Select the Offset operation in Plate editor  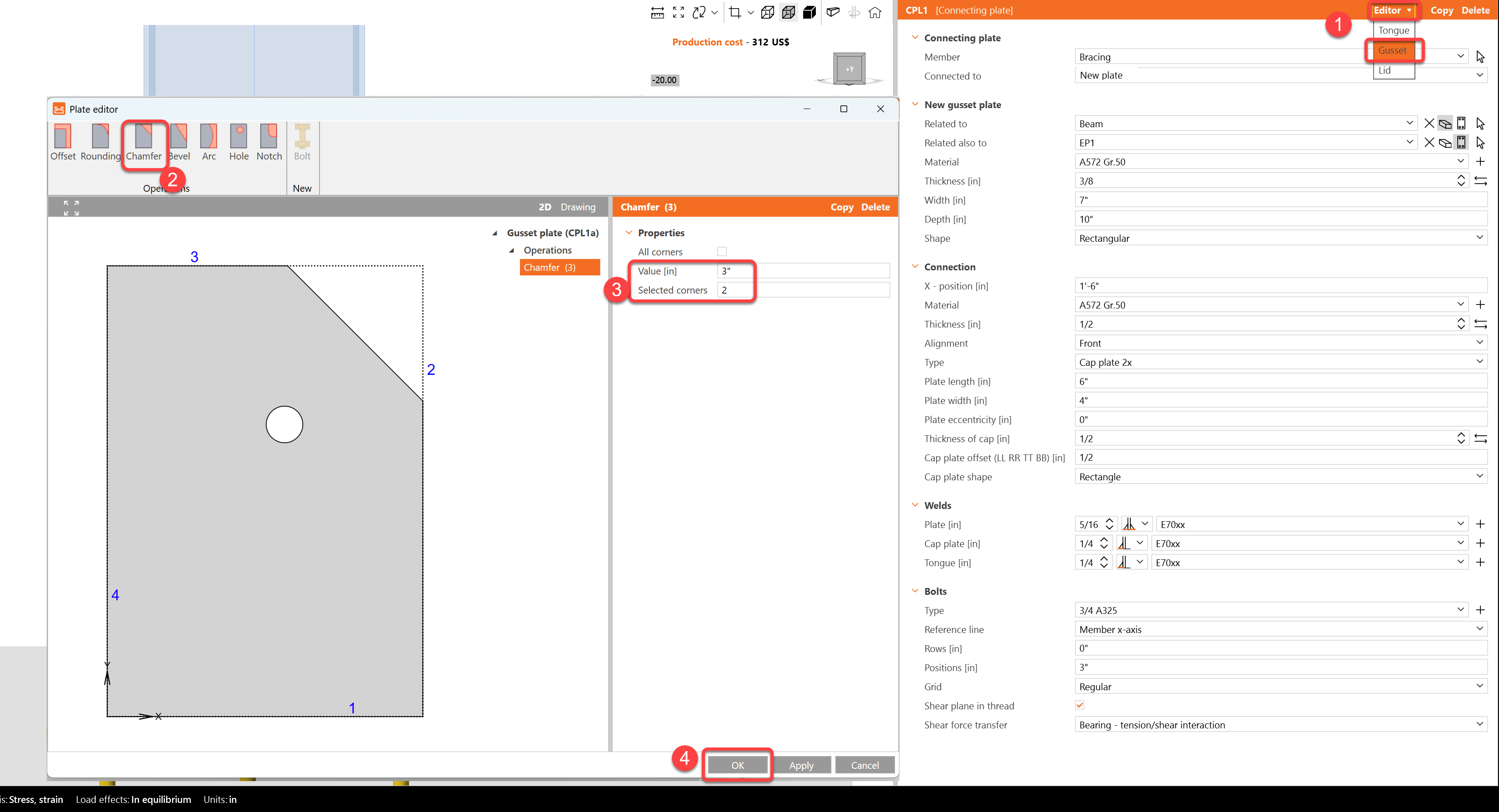pyautogui.click(x=63, y=143)
